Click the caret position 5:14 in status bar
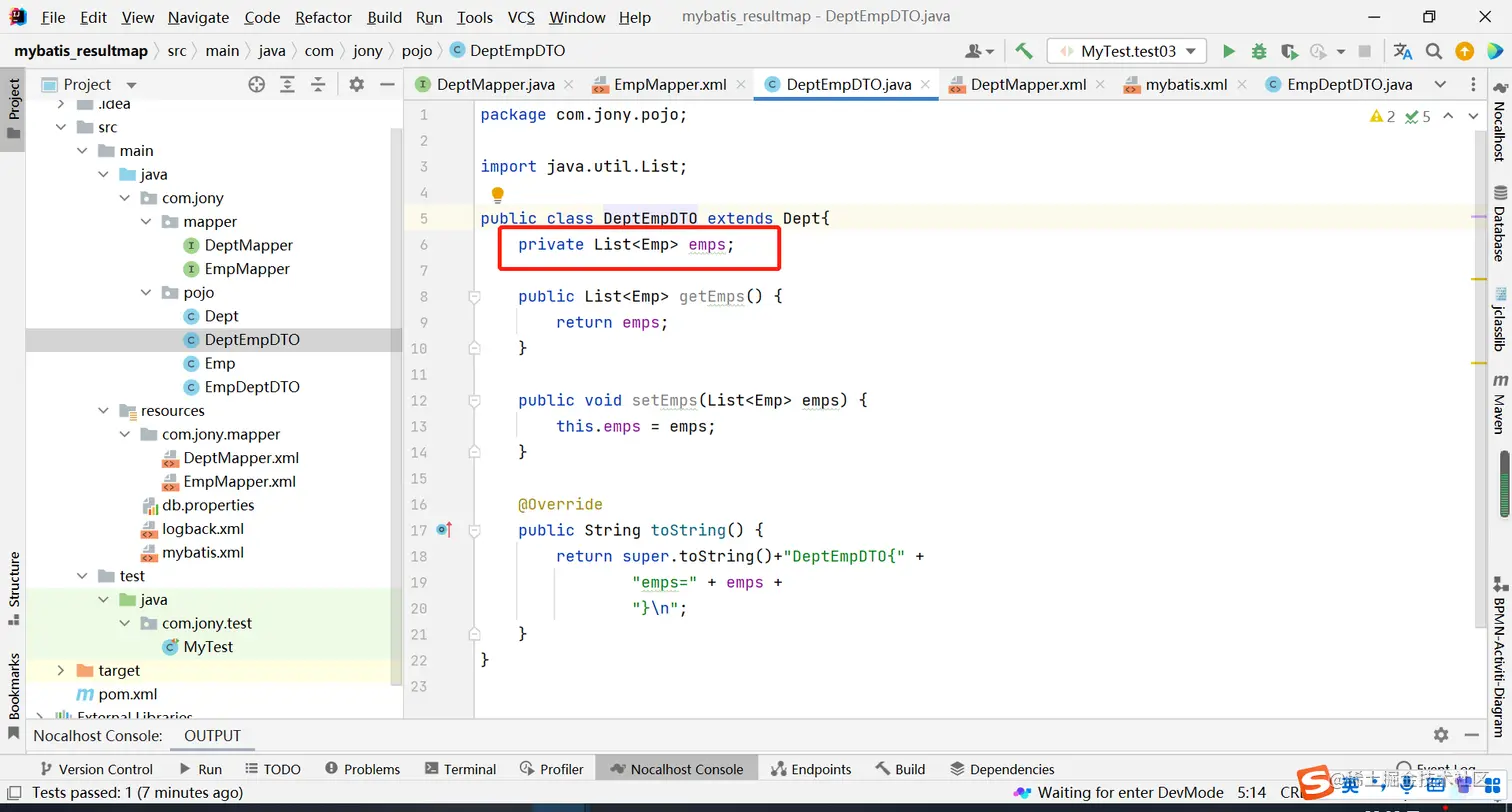This screenshot has height=812, width=1512. (1252, 793)
